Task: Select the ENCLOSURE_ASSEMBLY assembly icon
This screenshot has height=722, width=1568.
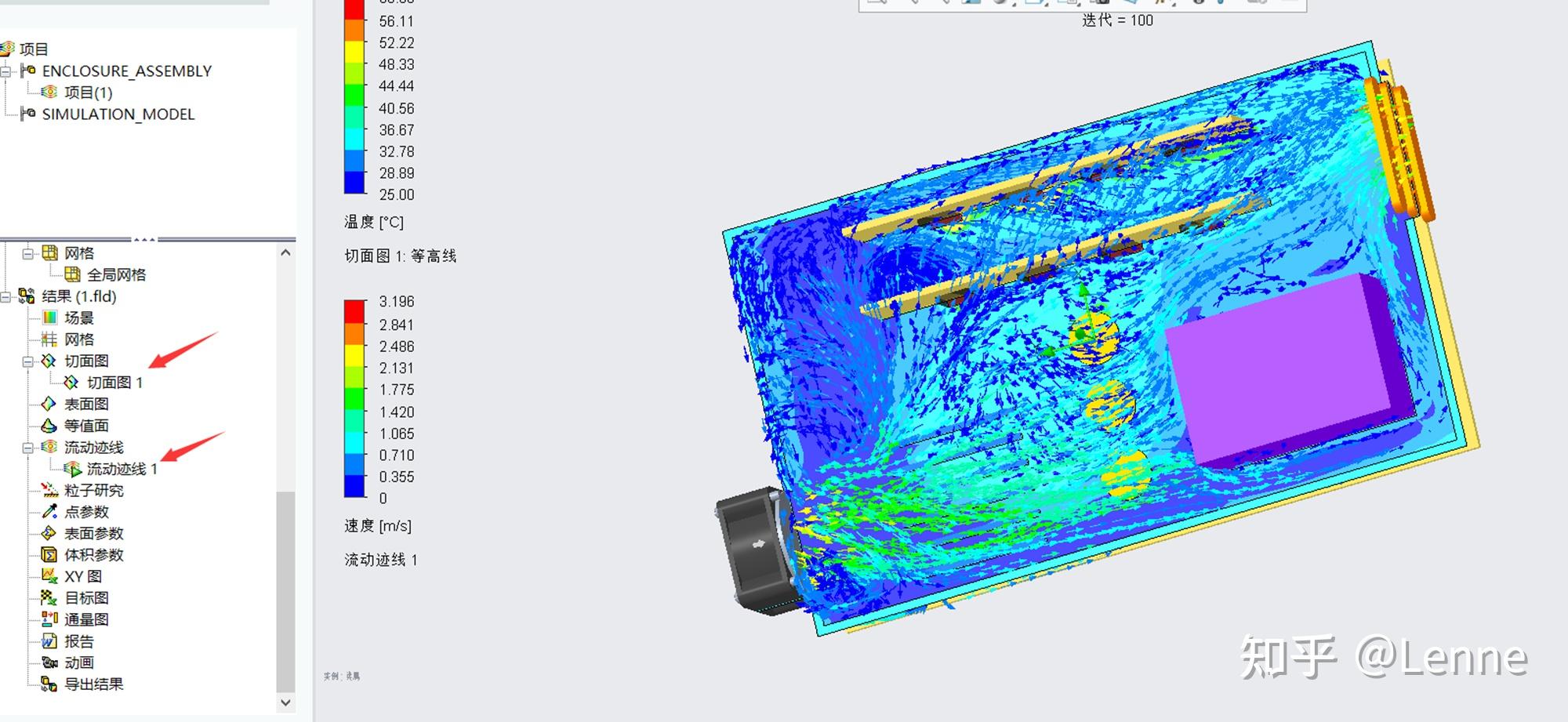Action: (x=28, y=71)
